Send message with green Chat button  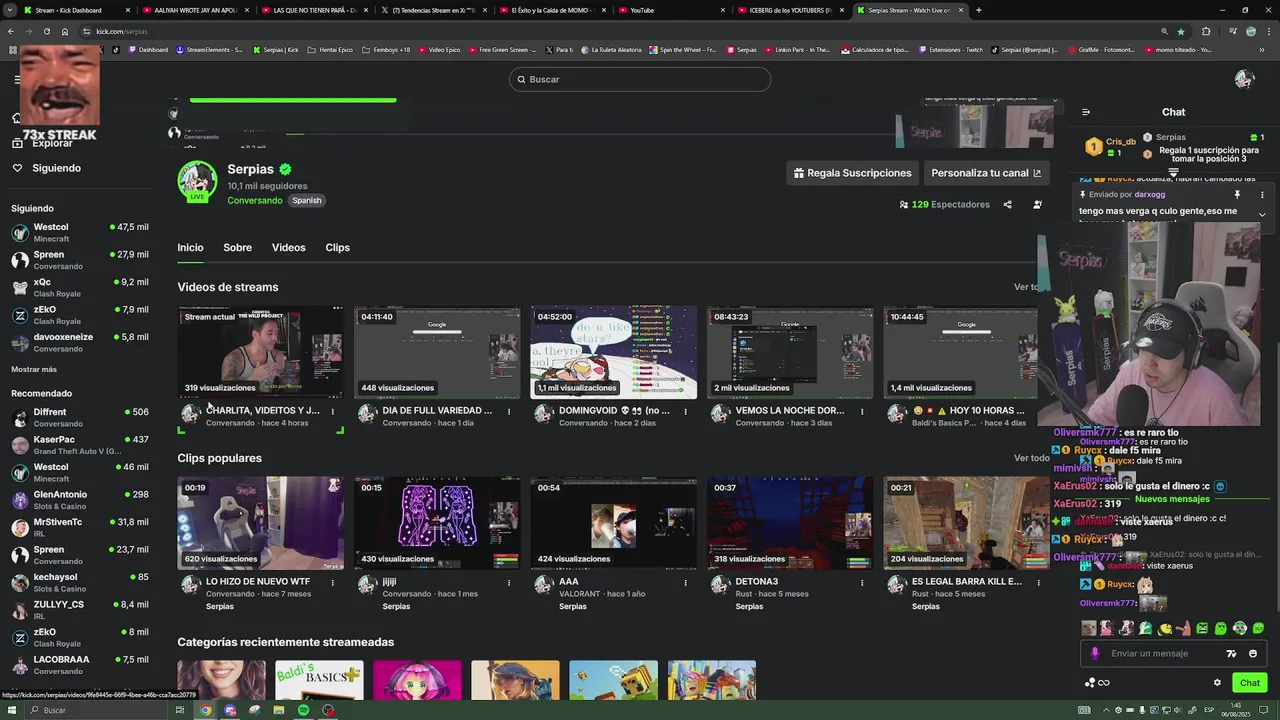[x=1250, y=683]
